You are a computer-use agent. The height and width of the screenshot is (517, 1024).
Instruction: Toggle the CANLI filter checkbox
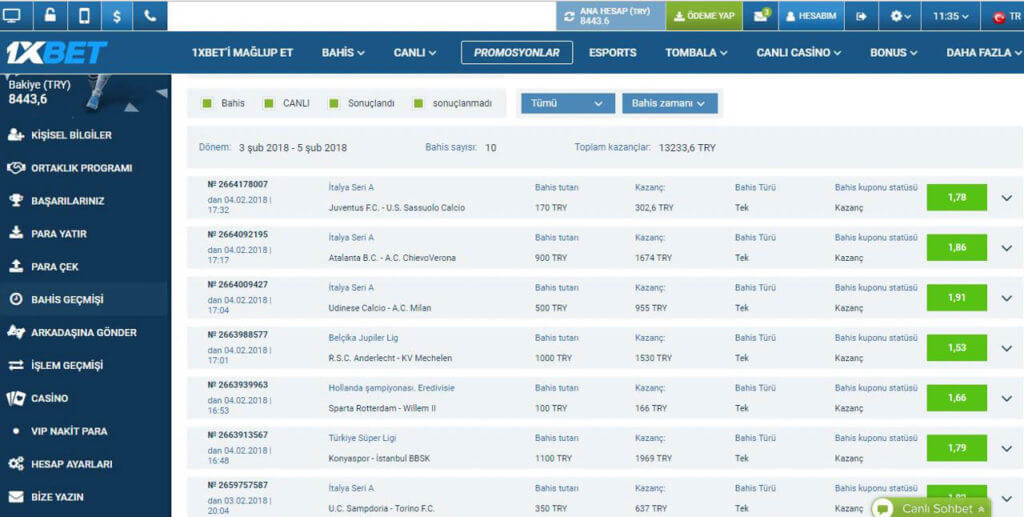point(268,103)
